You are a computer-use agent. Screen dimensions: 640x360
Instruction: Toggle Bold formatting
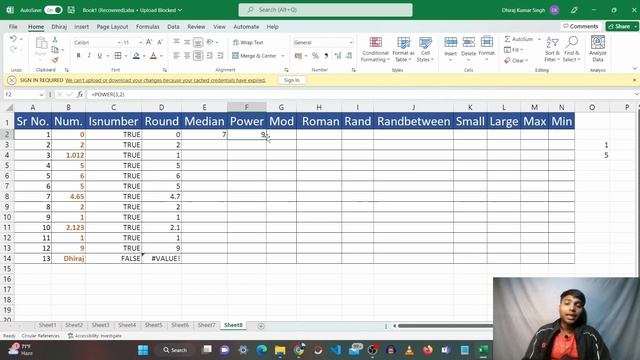point(78,56)
